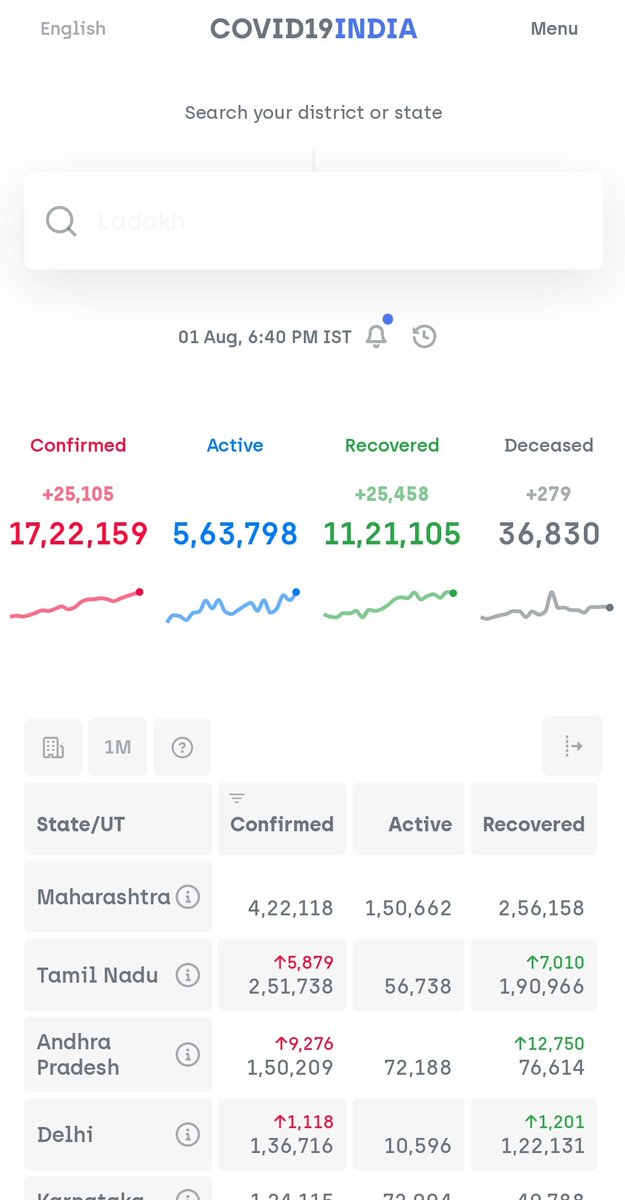
Task: Open the table help question icon
Action: tap(182, 747)
